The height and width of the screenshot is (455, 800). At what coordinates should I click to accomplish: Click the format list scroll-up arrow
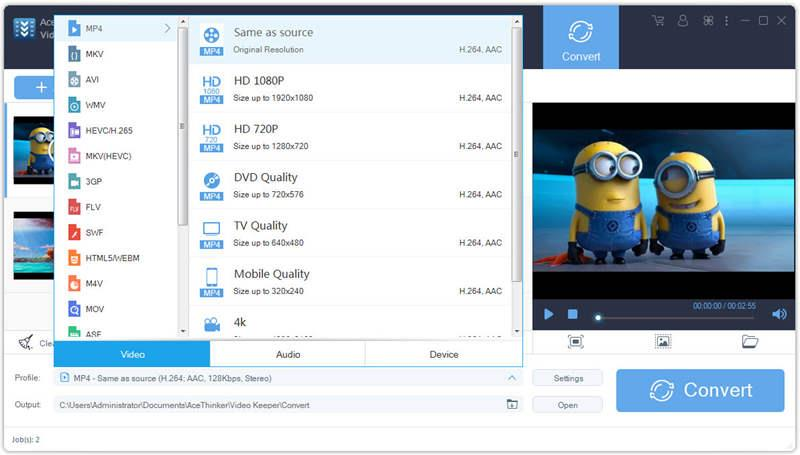(x=183, y=21)
